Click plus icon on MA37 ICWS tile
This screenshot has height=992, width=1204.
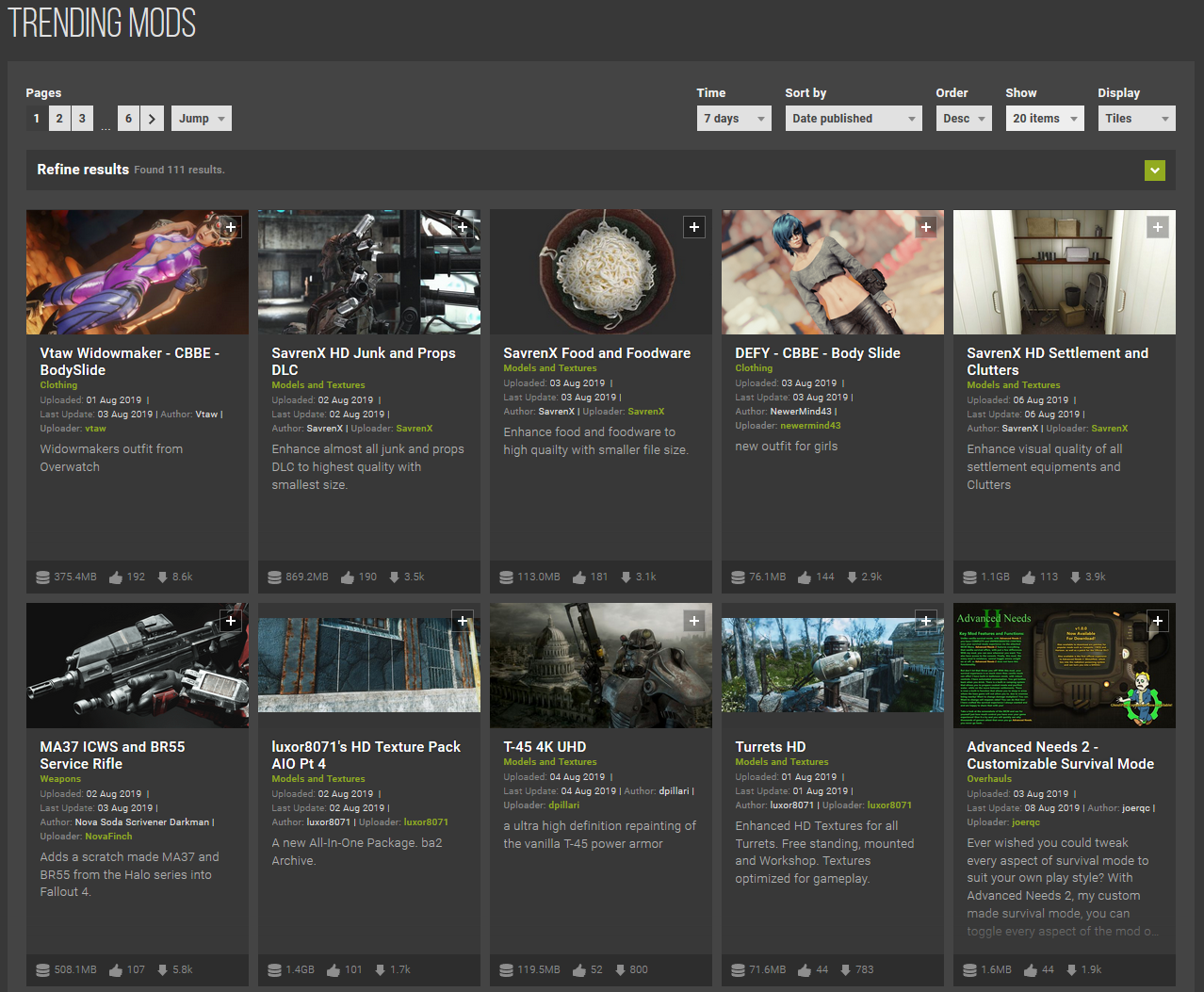pyautogui.click(x=231, y=621)
